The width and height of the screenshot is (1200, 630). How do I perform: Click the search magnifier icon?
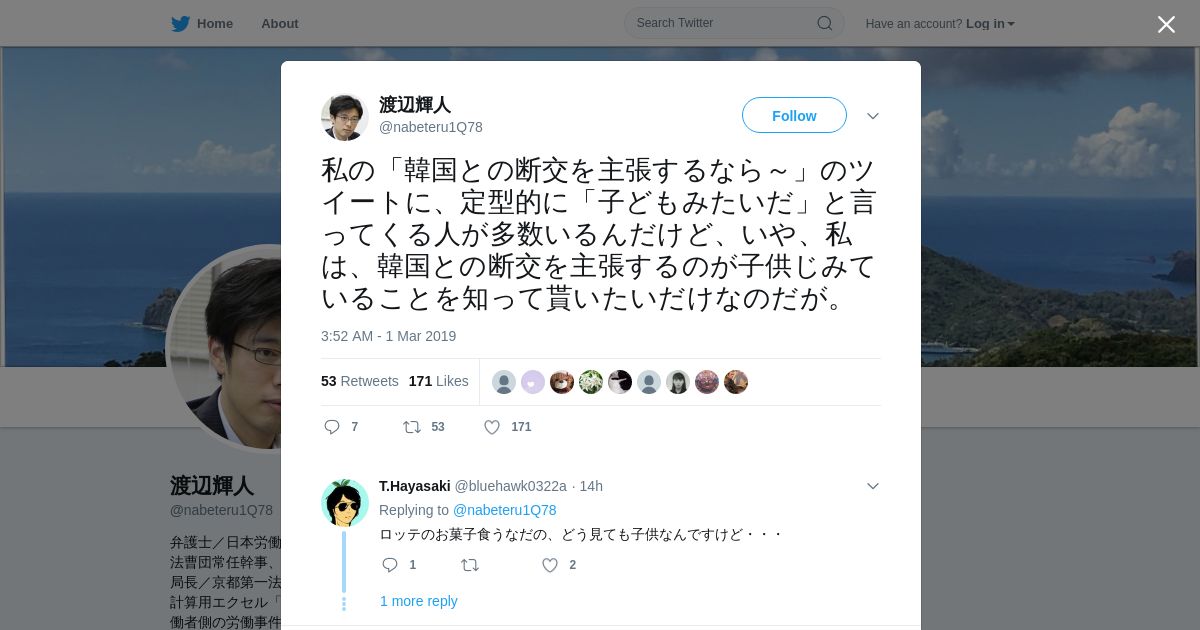click(825, 23)
